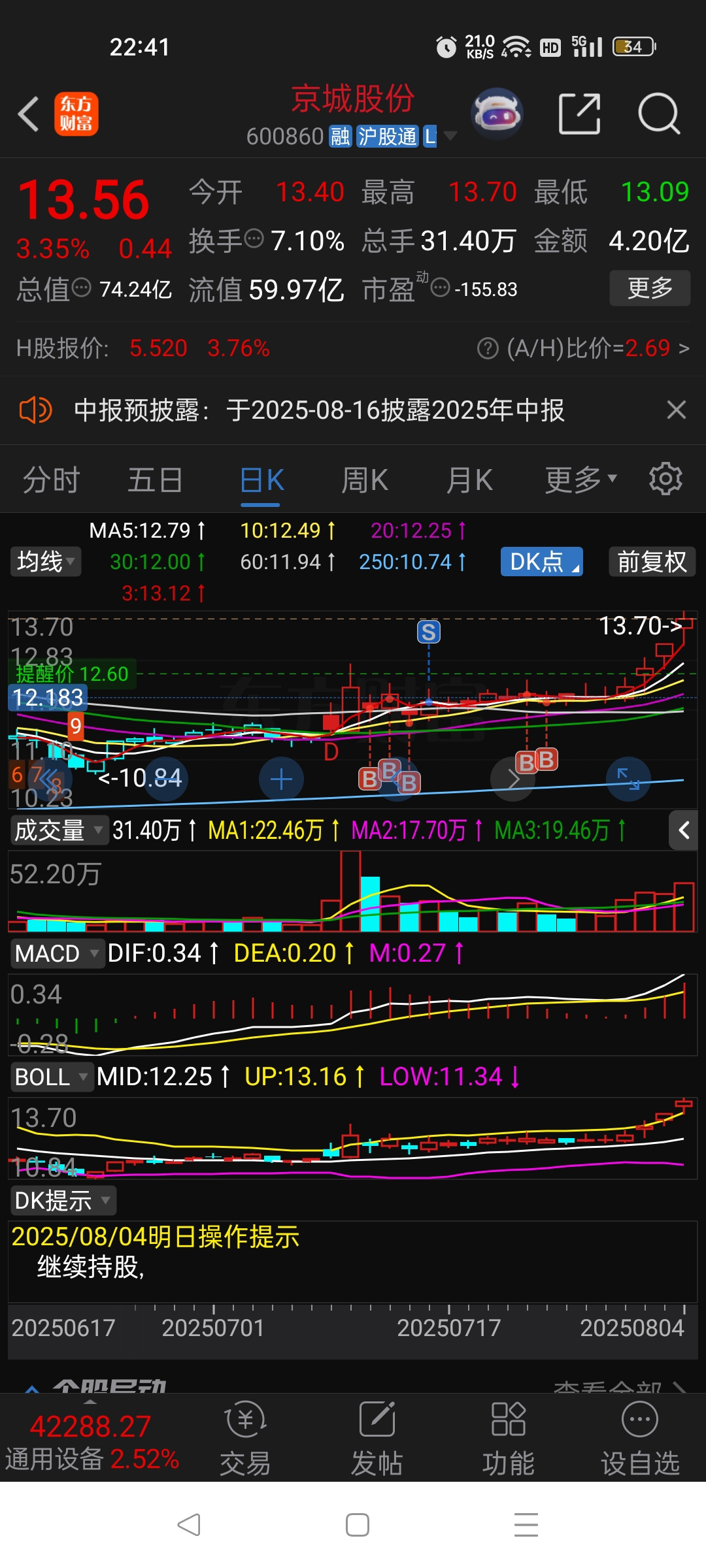This screenshot has width=706, height=1568.
Task: Zoom in with plus circle button
Action: 281,779
